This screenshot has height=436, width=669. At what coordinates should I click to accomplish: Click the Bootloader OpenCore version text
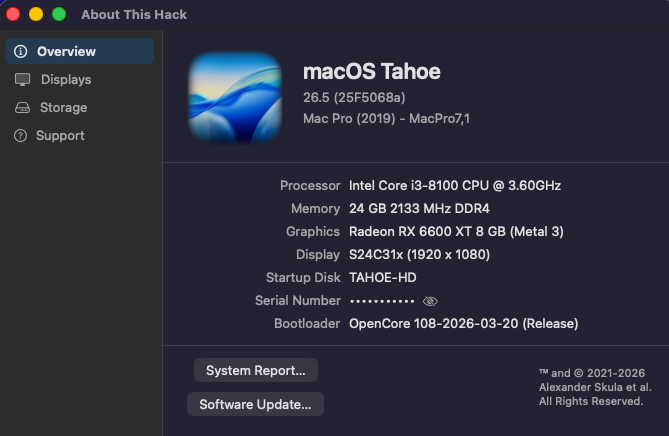coord(463,323)
